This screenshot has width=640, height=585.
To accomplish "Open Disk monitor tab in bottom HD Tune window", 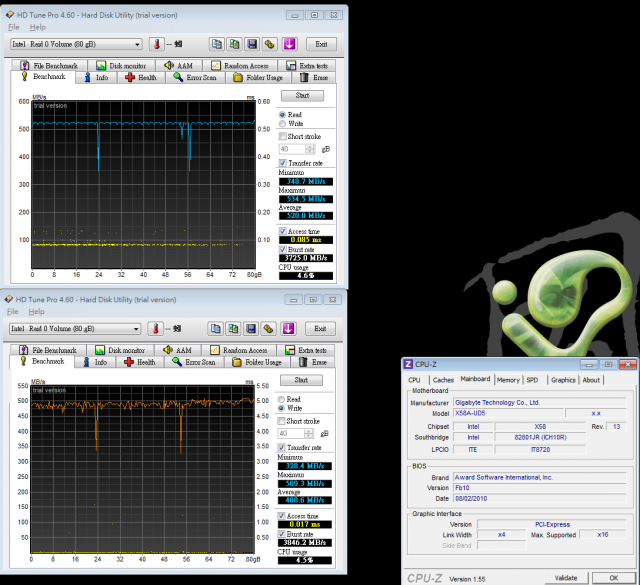I will 120,350.
